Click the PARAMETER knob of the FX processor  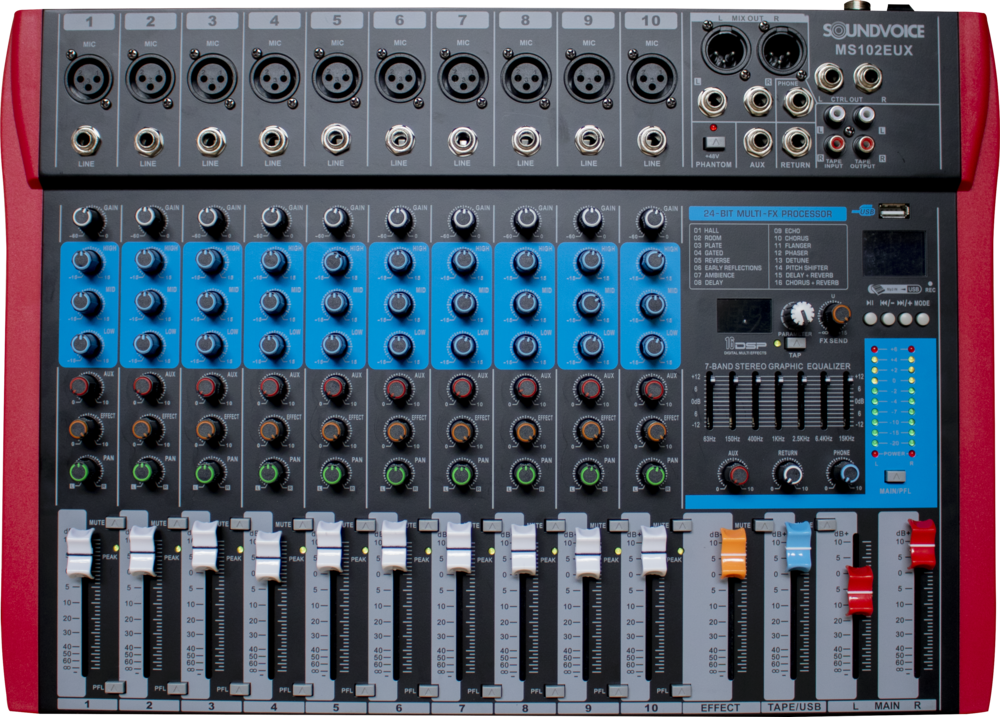(797, 315)
